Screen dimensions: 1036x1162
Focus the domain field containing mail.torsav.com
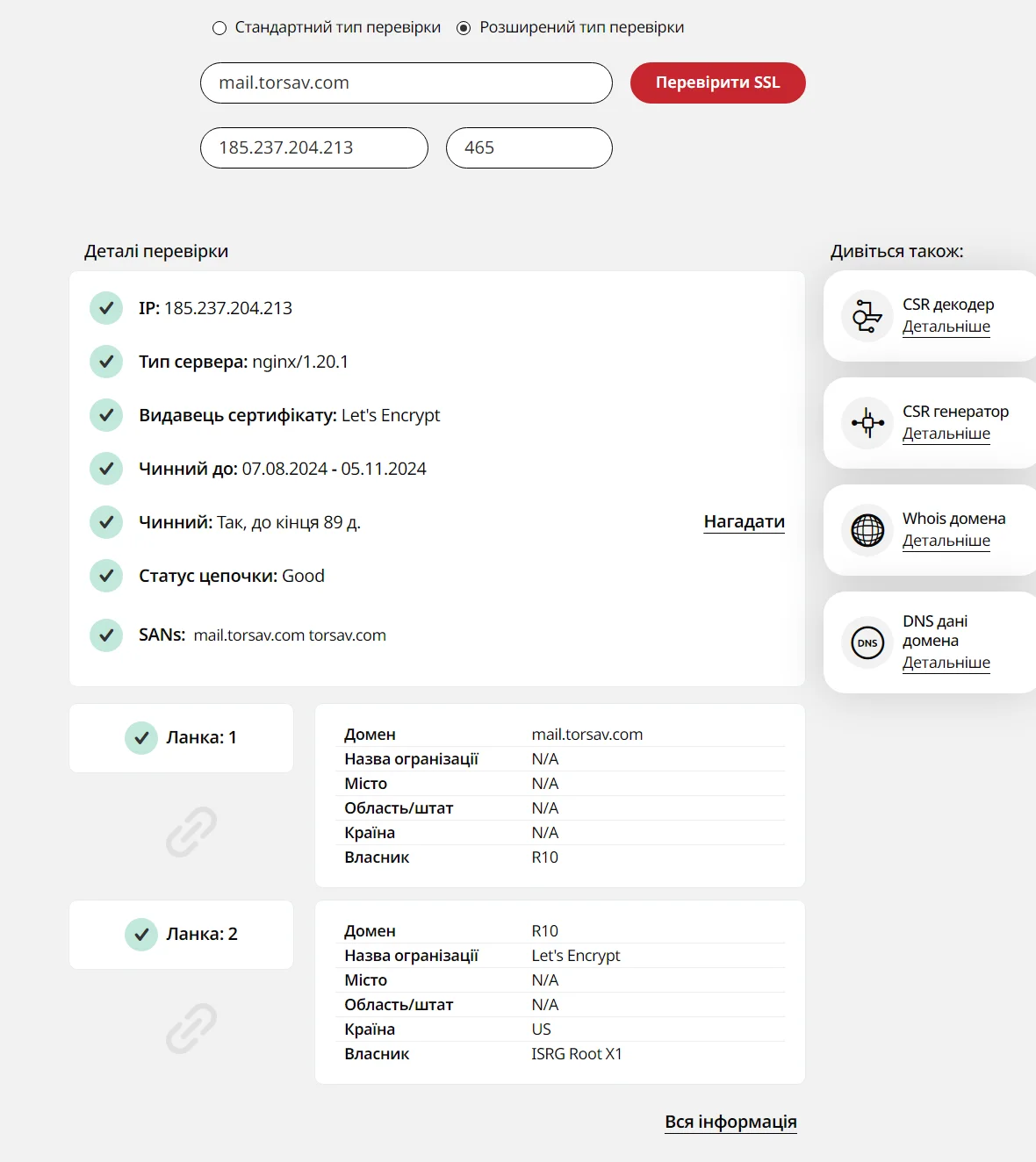(x=406, y=82)
